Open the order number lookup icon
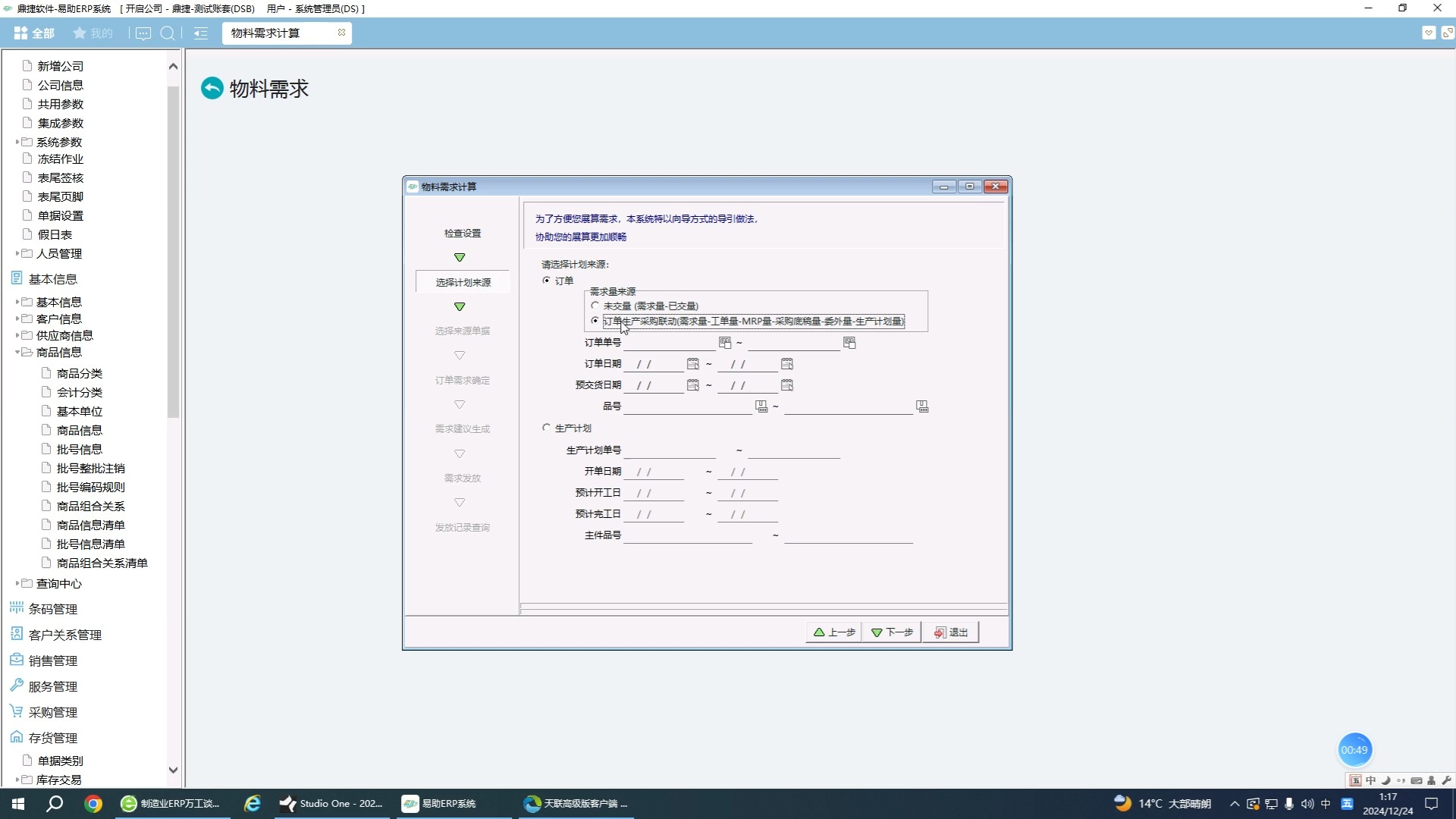Screen dimensions: 1456x819 725,343
